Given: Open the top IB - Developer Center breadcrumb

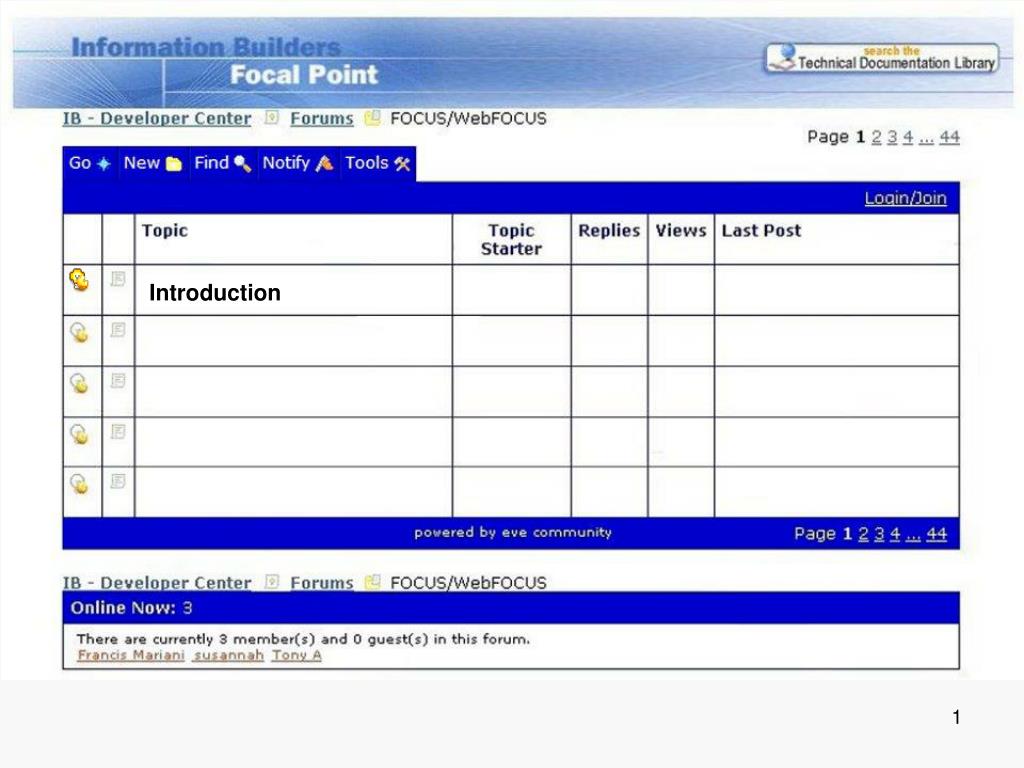Looking at the screenshot, I should tap(157, 119).
